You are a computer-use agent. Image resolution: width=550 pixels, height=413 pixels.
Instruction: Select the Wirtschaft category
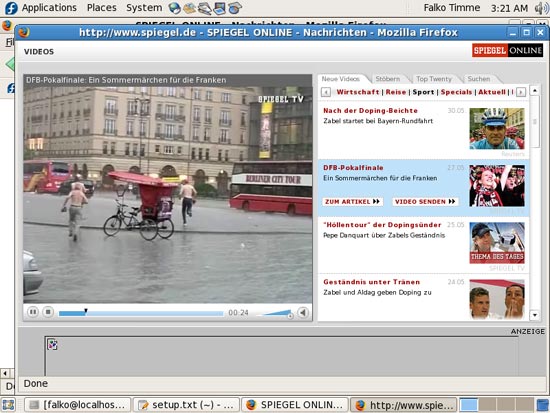click(x=358, y=92)
